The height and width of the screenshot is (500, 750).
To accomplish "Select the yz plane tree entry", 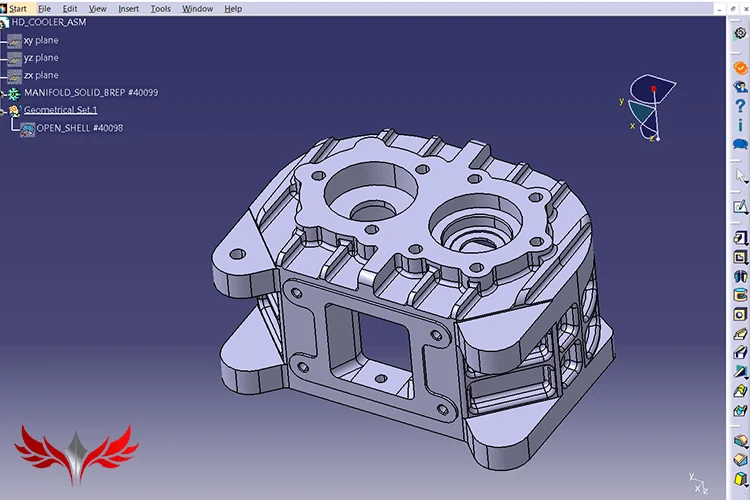I will (41, 57).
